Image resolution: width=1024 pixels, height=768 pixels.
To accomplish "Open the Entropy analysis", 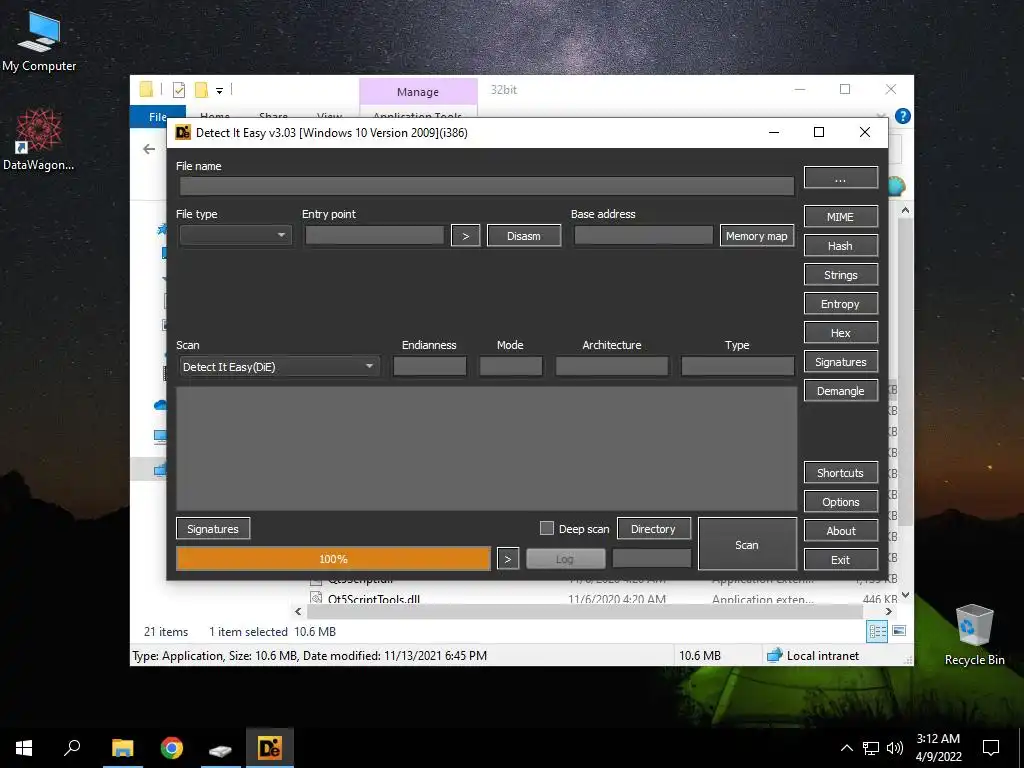I will (840, 304).
